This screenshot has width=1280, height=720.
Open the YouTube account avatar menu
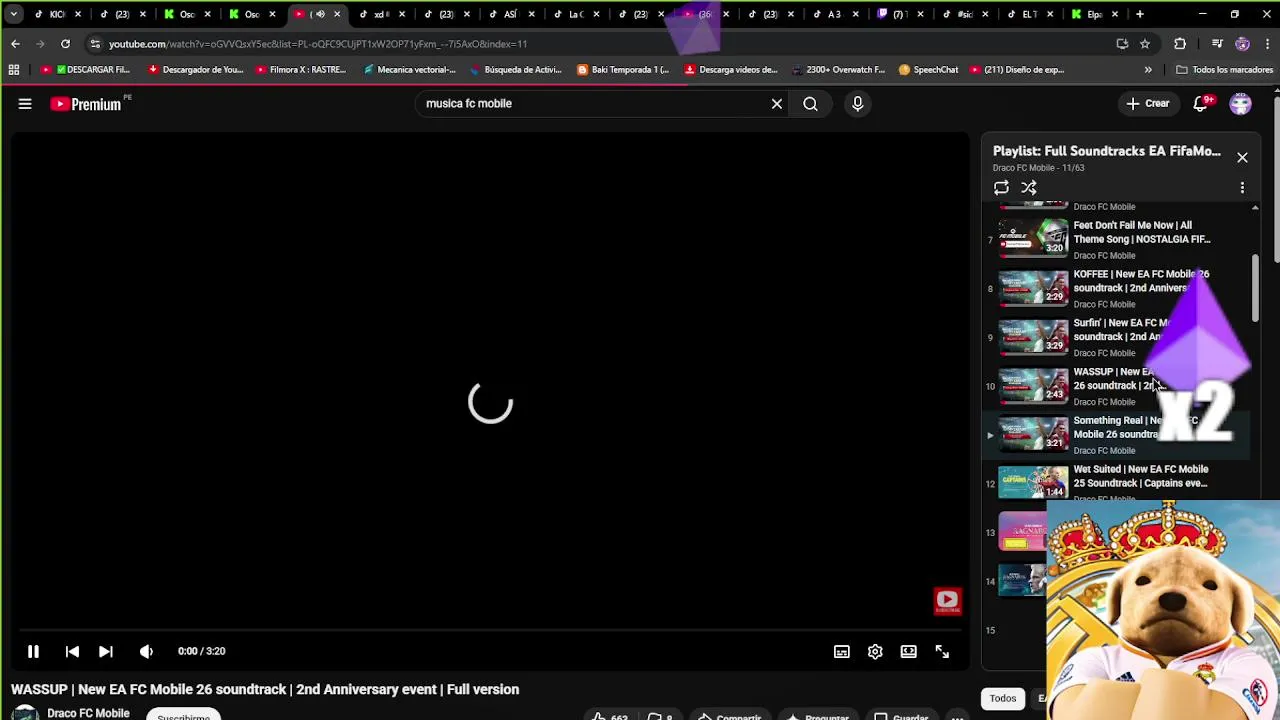pos(1241,103)
